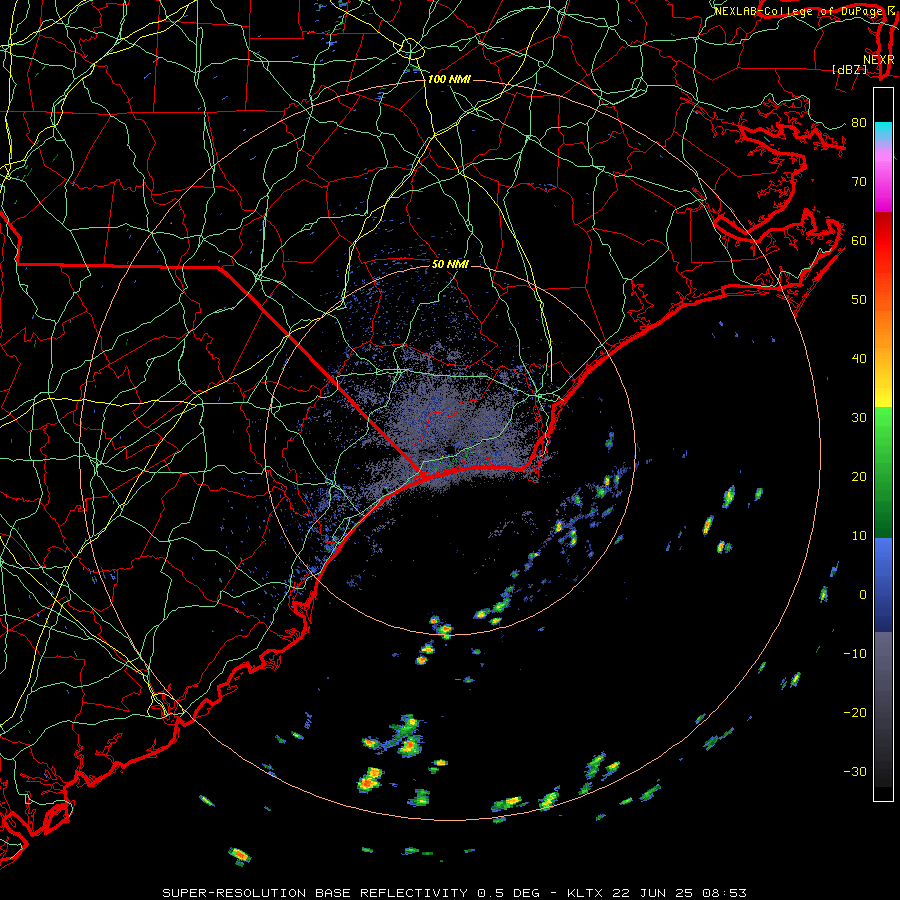The image size is (900, 900).
Task: Click the orange segment of the color bar
Action: (x=883, y=327)
